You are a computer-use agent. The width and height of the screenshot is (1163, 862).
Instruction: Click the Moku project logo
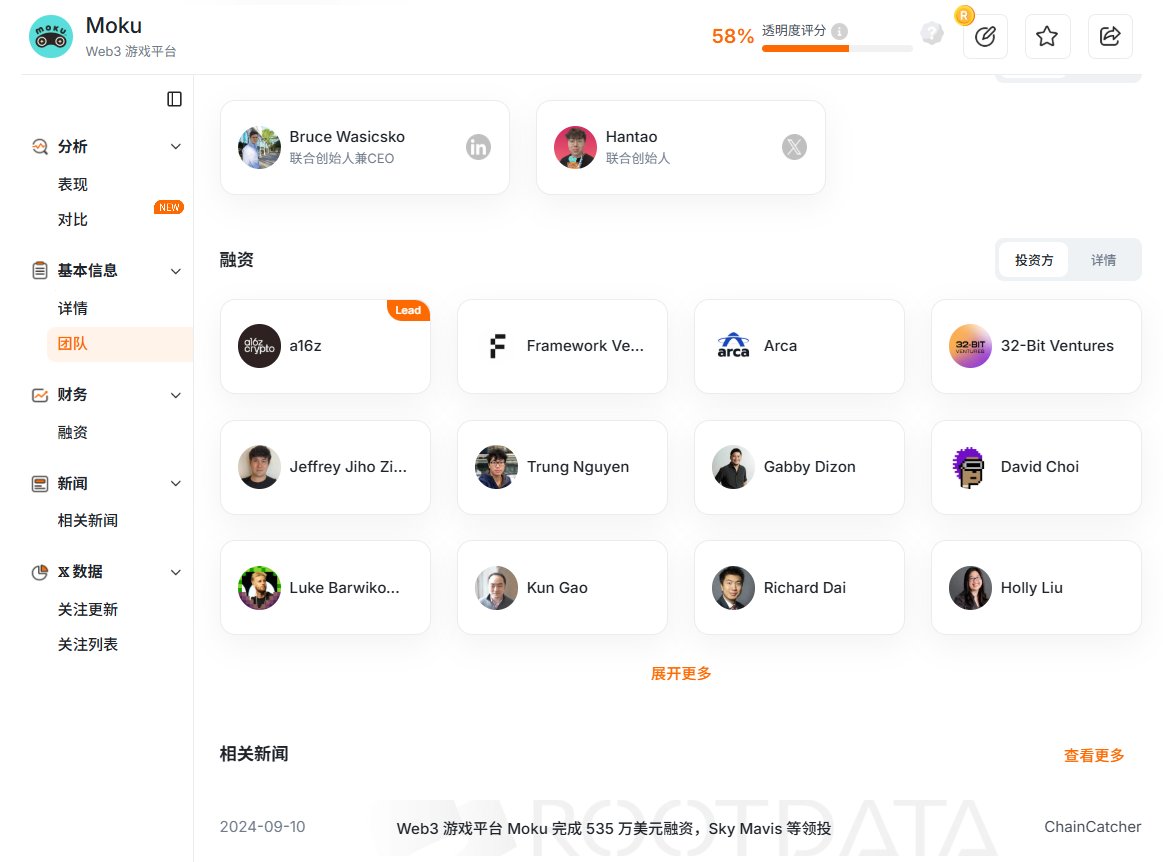click(50, 36)
